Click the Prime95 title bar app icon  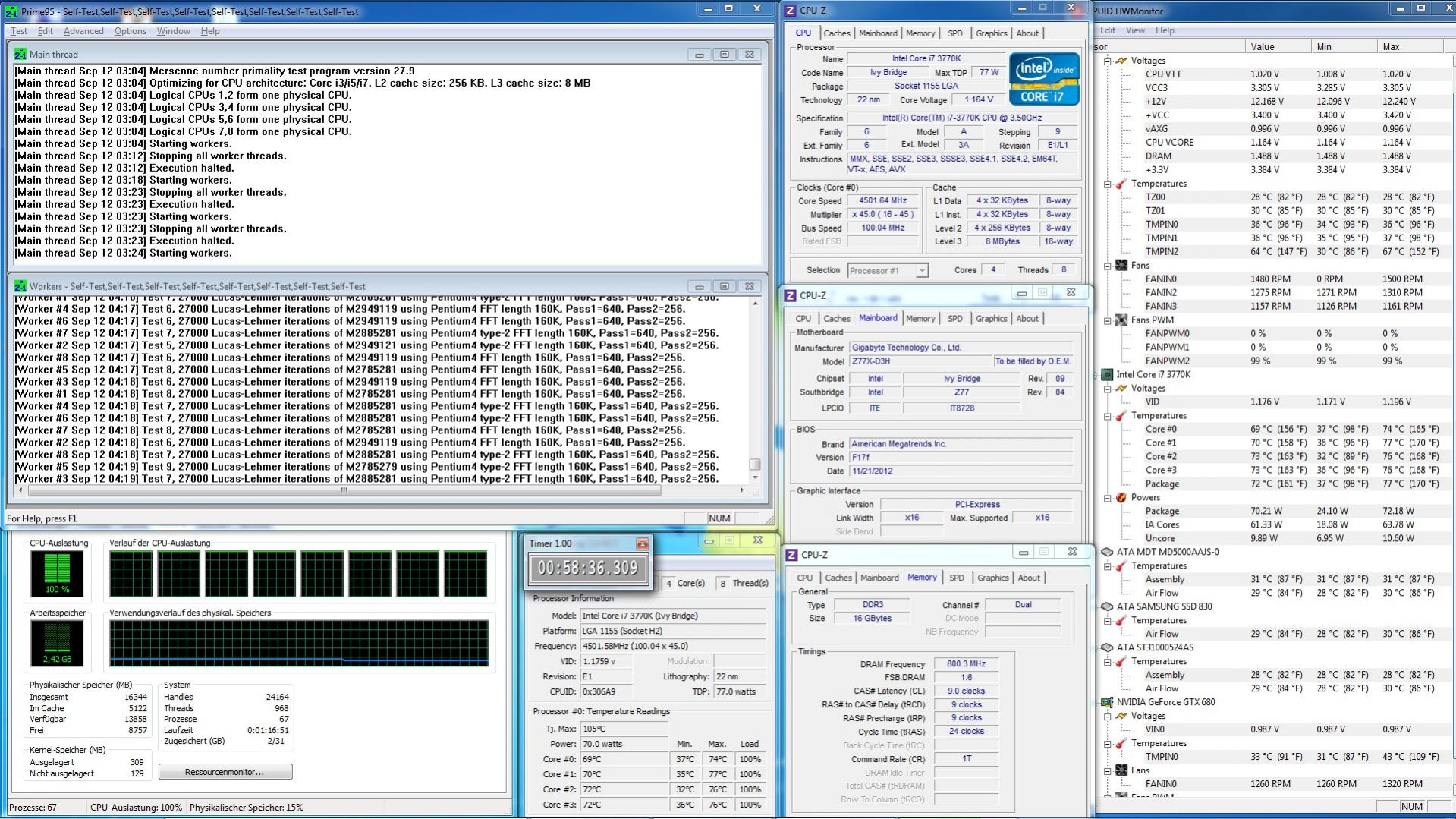(x=11, y=11)
